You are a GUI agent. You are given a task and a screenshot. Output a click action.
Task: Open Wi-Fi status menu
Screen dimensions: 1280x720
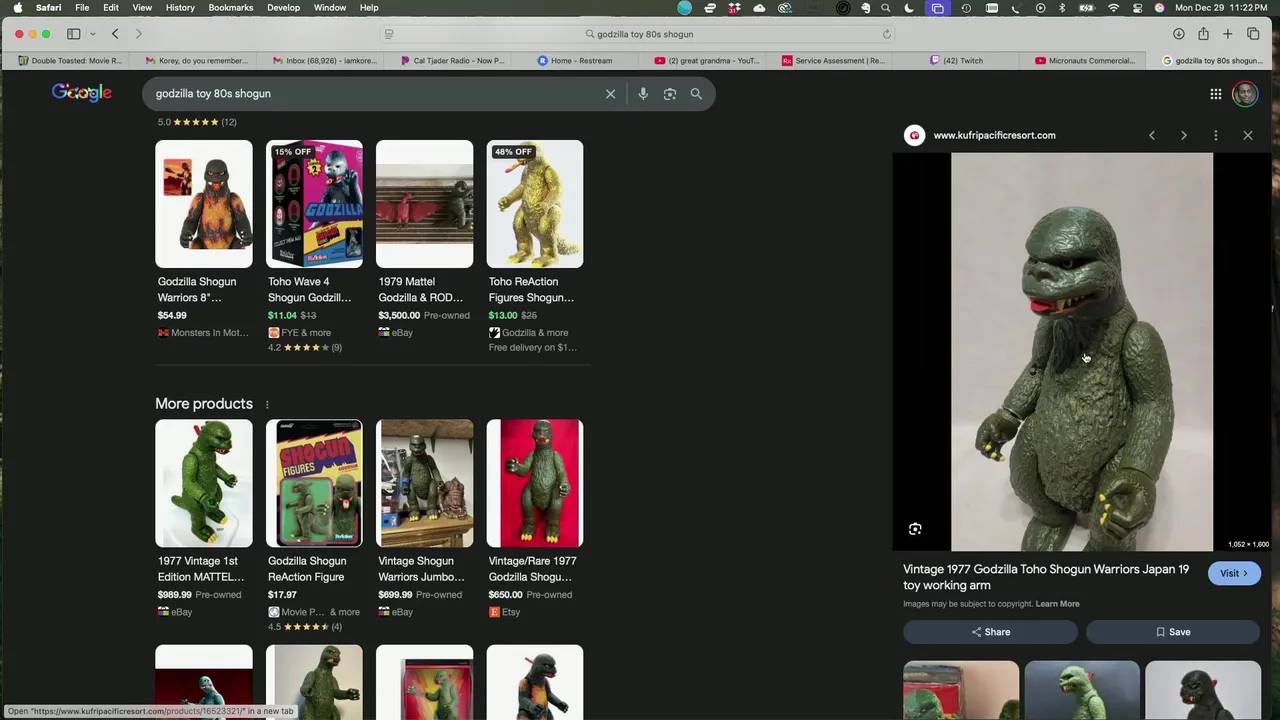click(x=1114, y=8)
